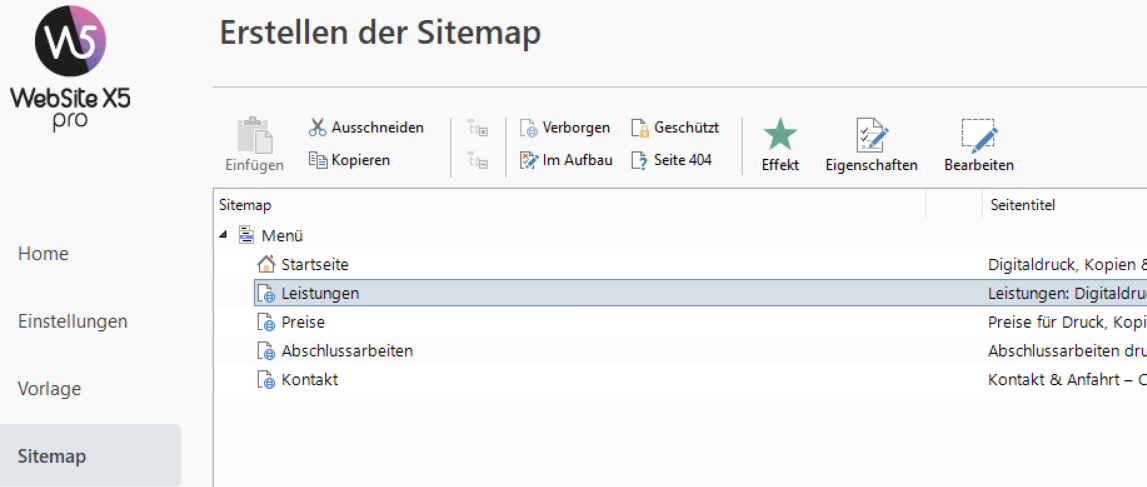Select the Kontakt page in sitemap
1147x487 pixels.
point(309,380)
